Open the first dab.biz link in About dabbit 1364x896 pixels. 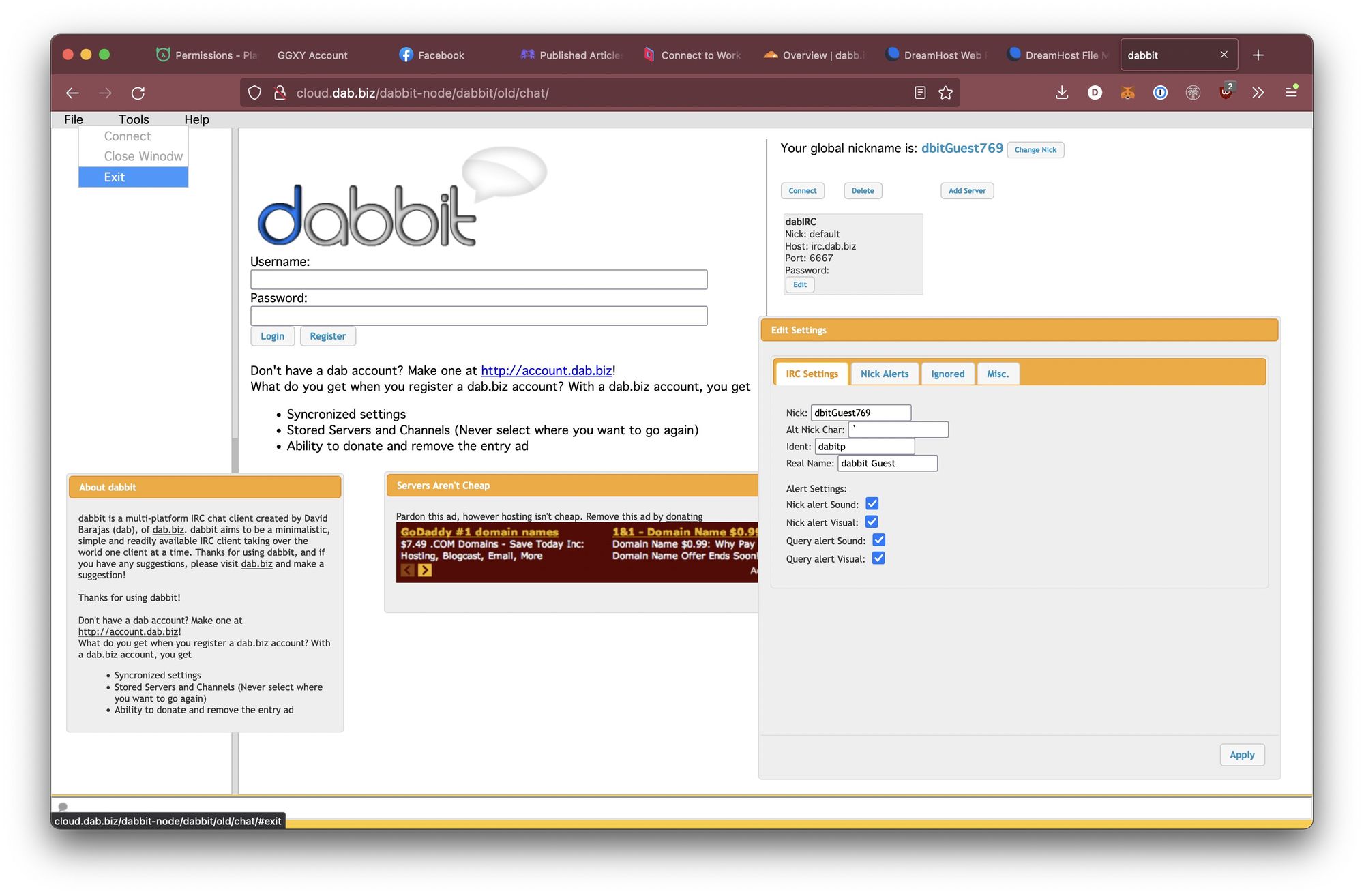(168, 530)
